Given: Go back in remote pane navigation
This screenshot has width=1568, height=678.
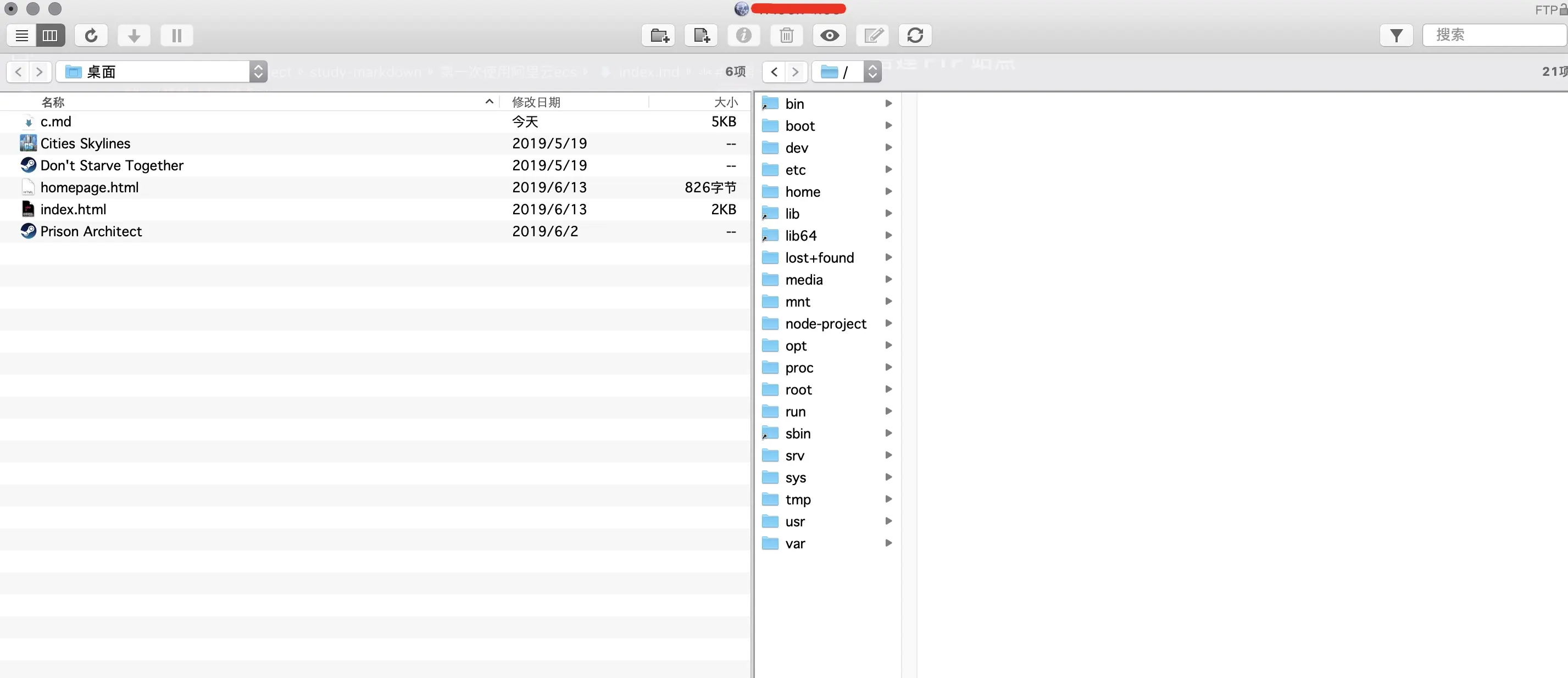Looking at the screenshot, I should (774, 72).
